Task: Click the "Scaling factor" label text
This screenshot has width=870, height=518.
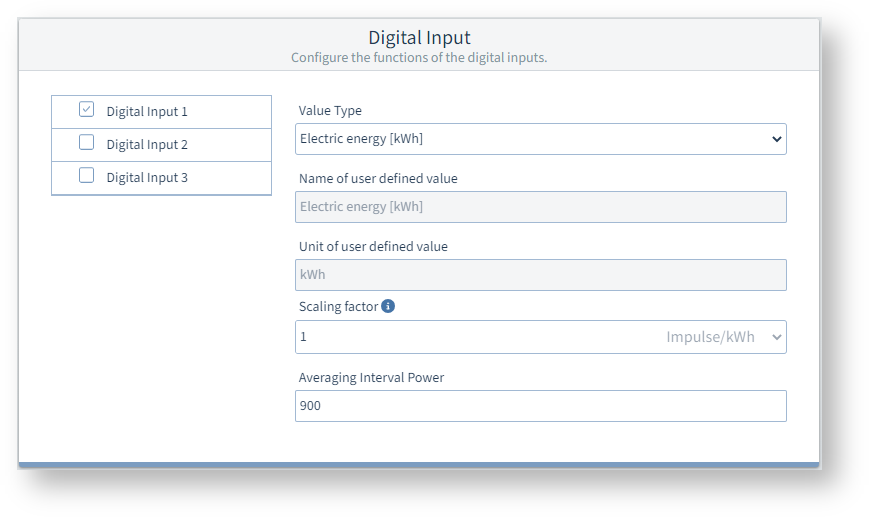Action: [x=338, y=307]
